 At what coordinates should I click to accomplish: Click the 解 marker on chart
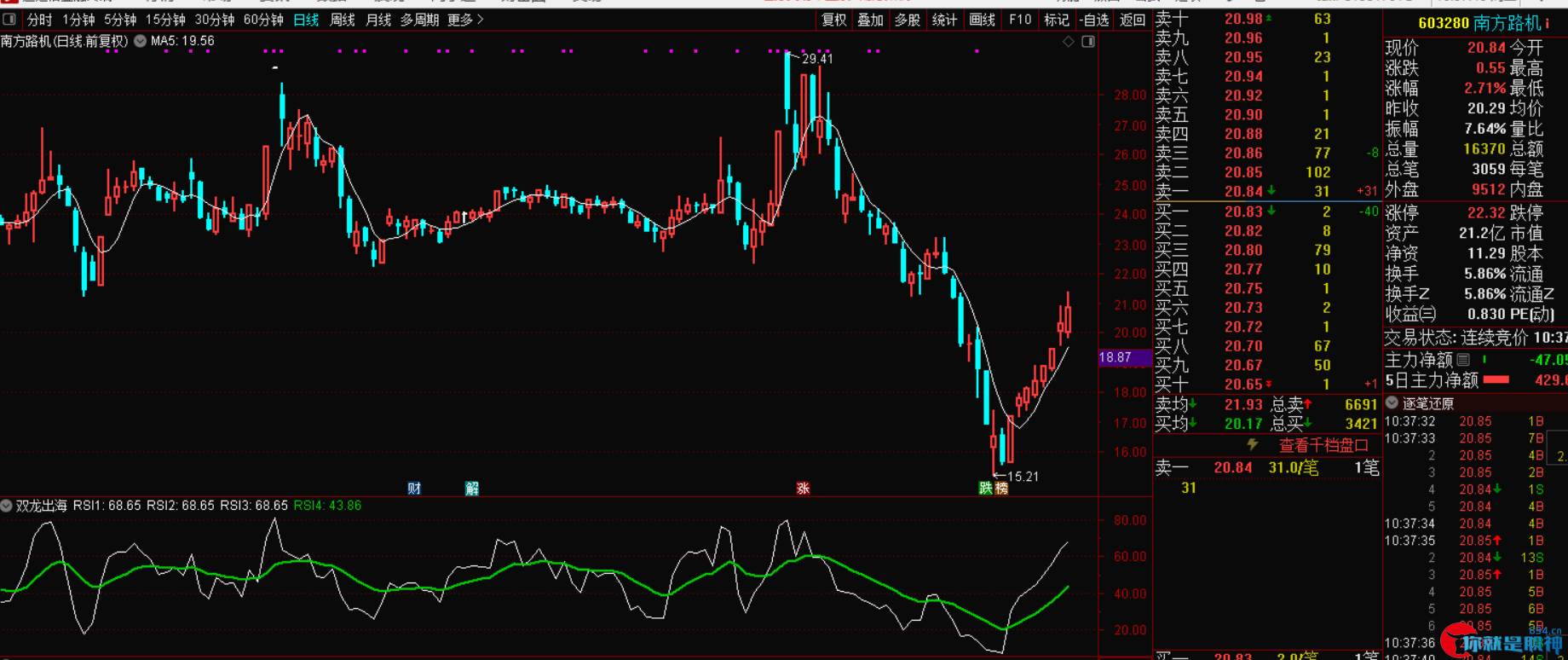tap(472, 489)
